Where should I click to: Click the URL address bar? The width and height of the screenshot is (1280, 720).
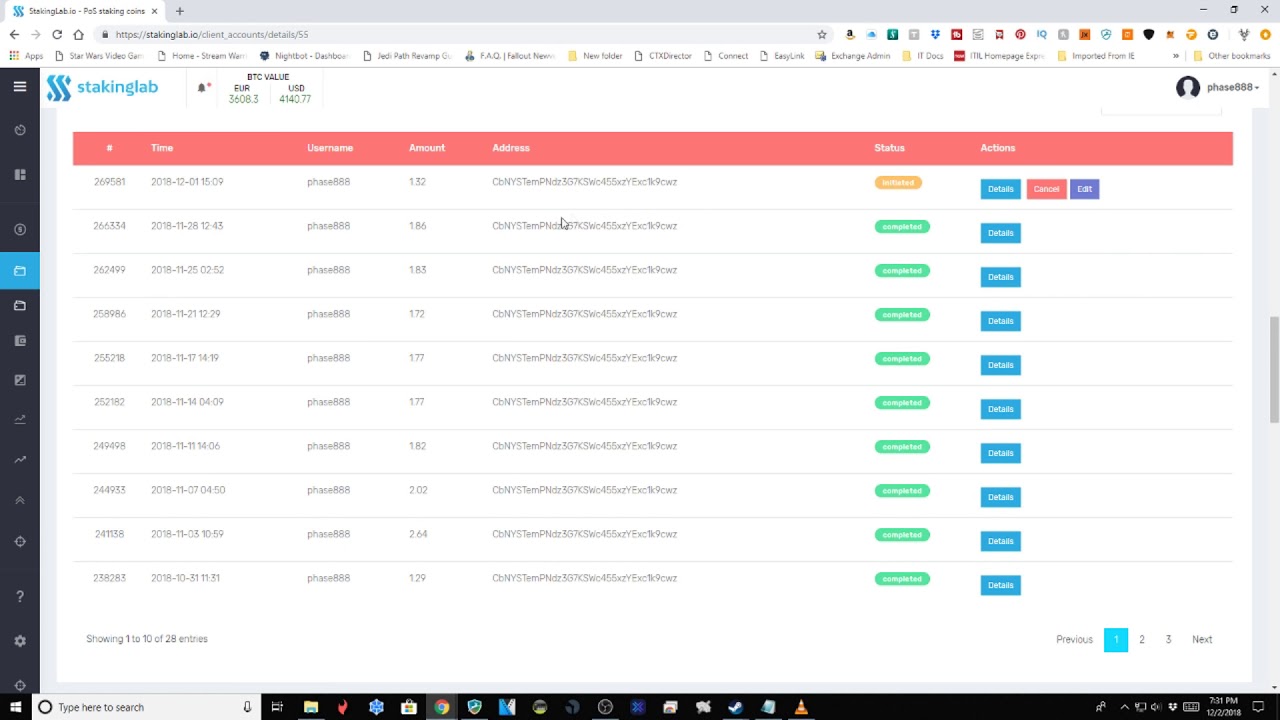460,34
